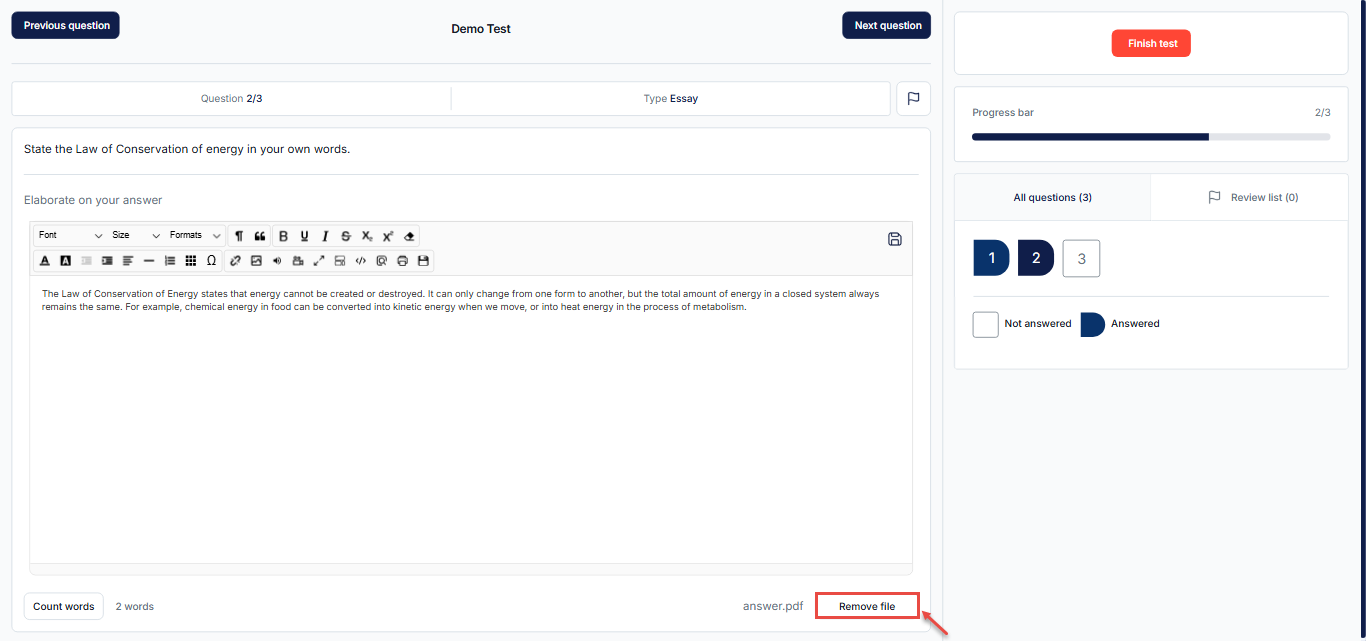Toggle bold formatting in the editor

283,236
